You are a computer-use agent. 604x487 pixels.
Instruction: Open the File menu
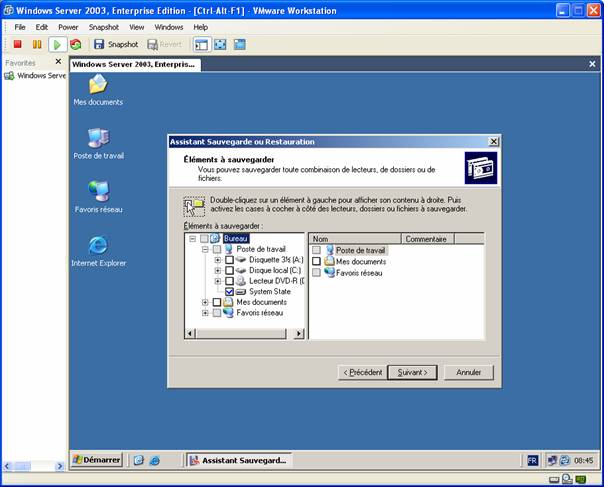20,27
